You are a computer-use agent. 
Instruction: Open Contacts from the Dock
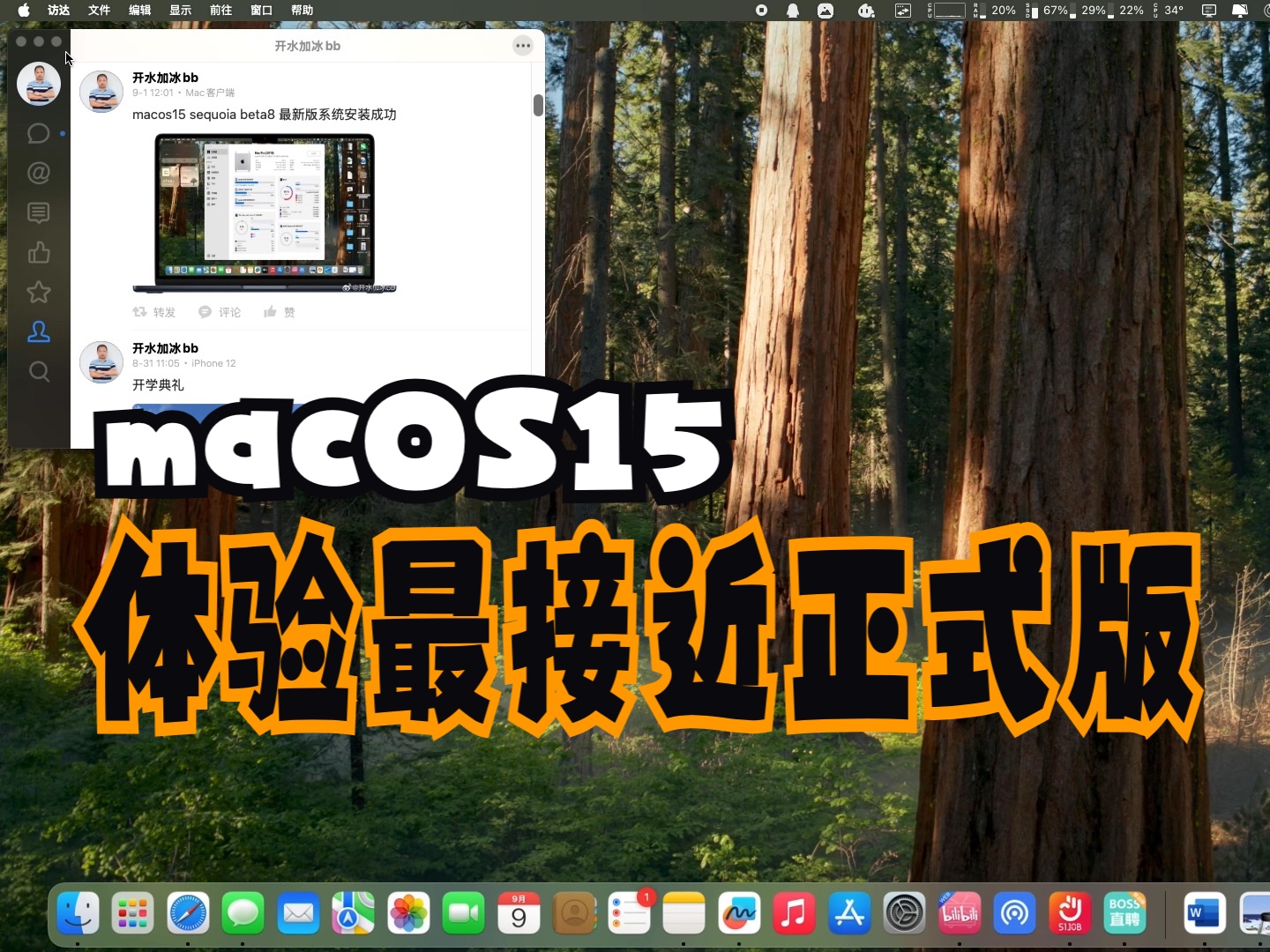point(574,913)
